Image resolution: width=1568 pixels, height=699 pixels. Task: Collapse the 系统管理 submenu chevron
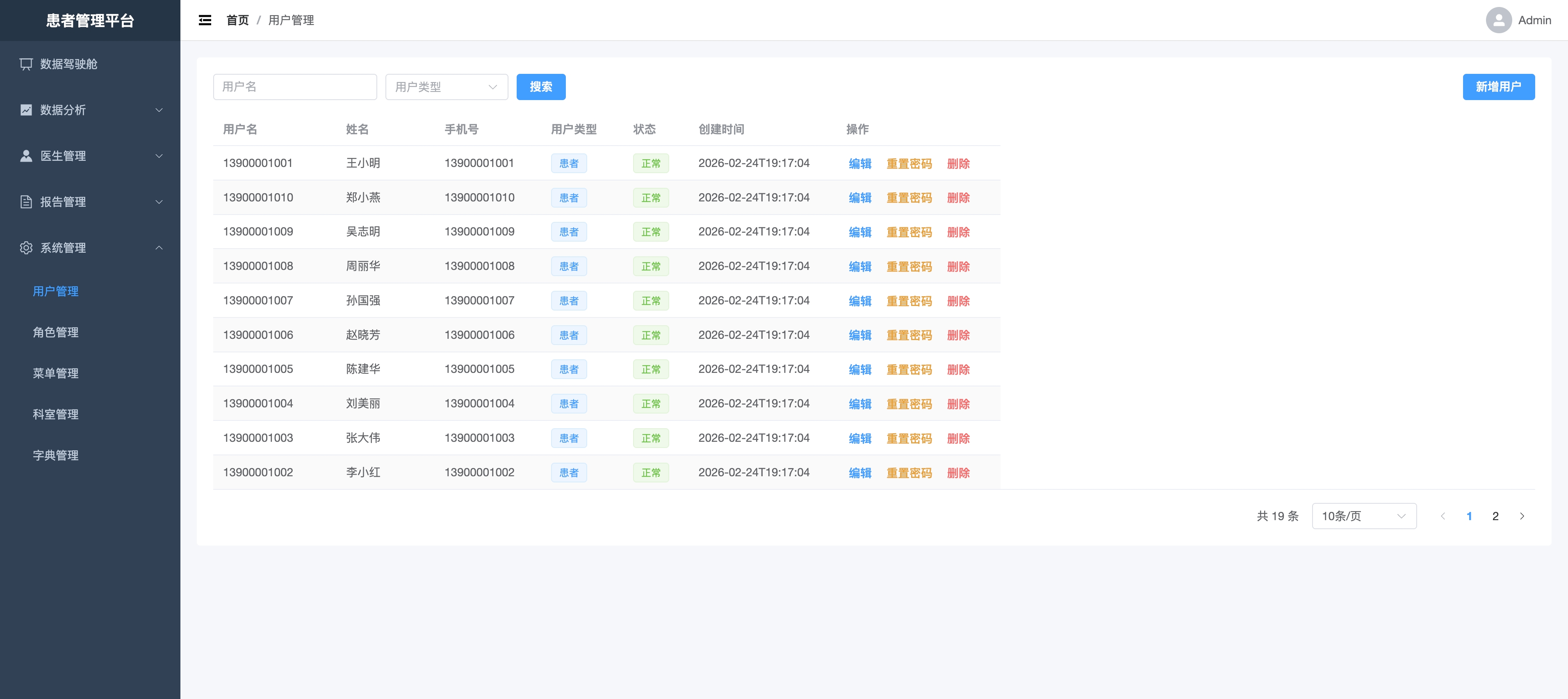tap(159, 248)
